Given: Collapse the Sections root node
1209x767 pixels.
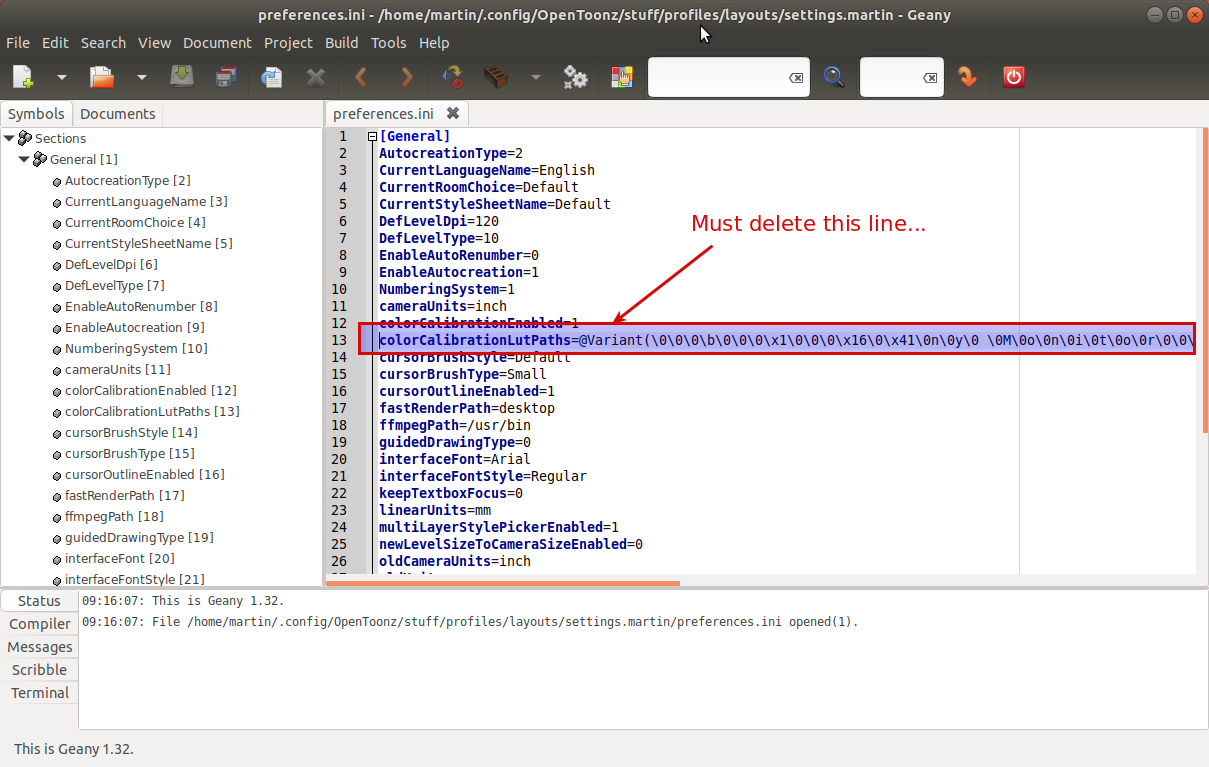Looking at the screenshot, I should [x=10, y=138].
